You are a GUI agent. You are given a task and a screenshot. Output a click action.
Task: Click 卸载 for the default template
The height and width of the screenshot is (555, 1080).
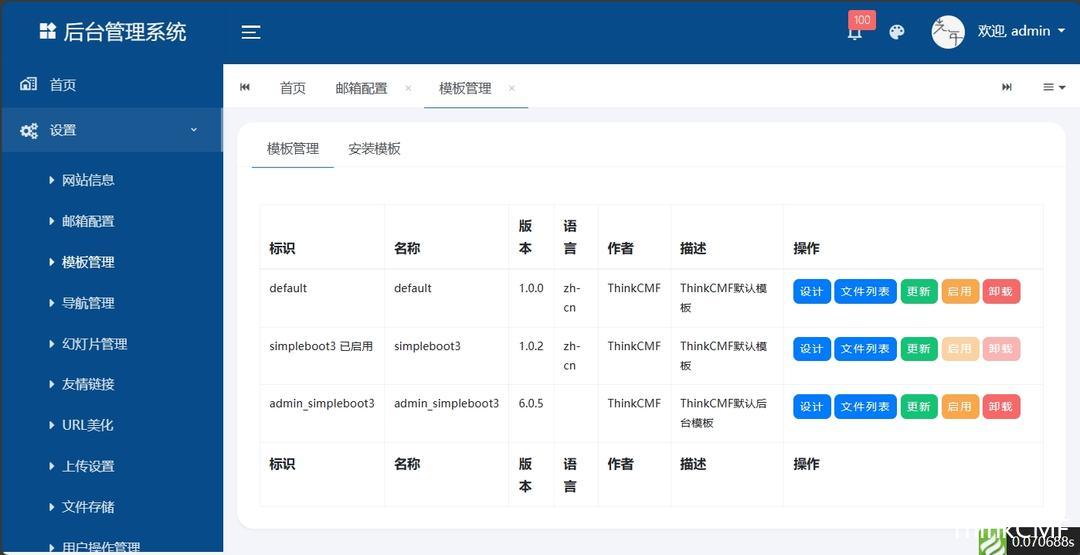point(1001,291)
